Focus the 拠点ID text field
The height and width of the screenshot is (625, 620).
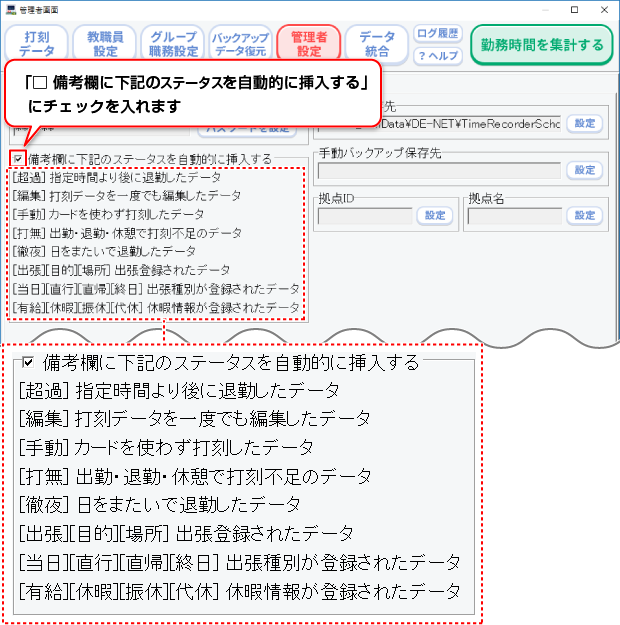365,215
